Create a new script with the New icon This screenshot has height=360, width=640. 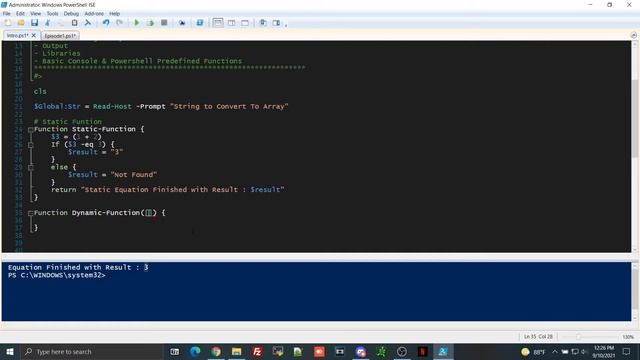(x=8, y=23)
